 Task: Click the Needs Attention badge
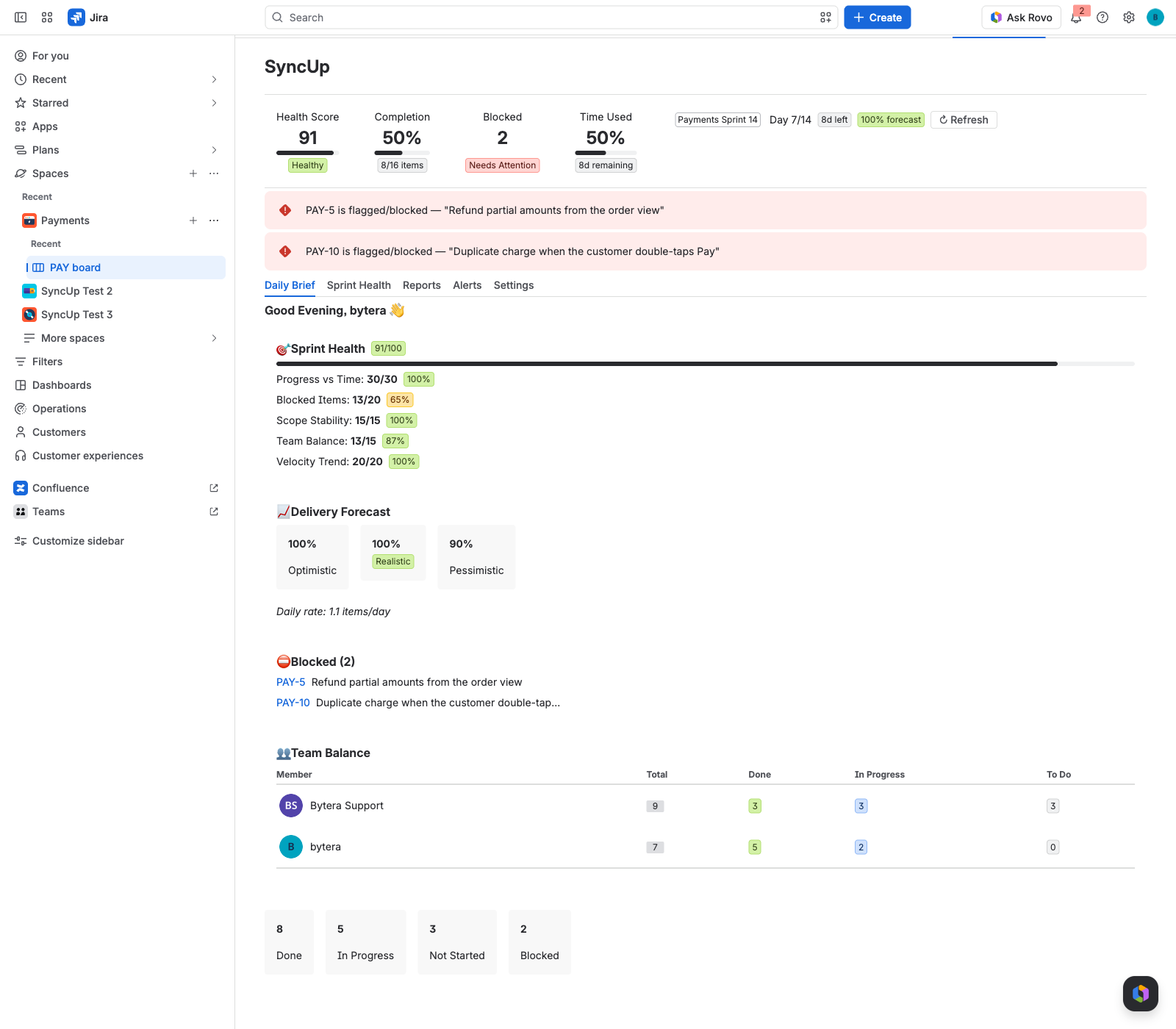[x=503, y=165]
